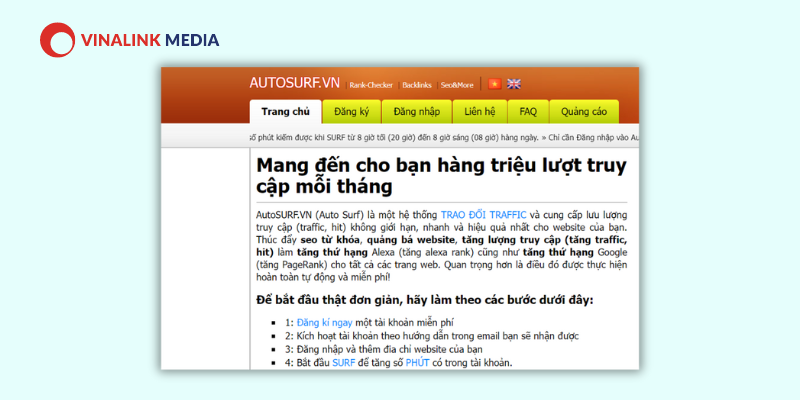
Task: Click the Đăng kí ngay link
Action: [x=324, y=322]
